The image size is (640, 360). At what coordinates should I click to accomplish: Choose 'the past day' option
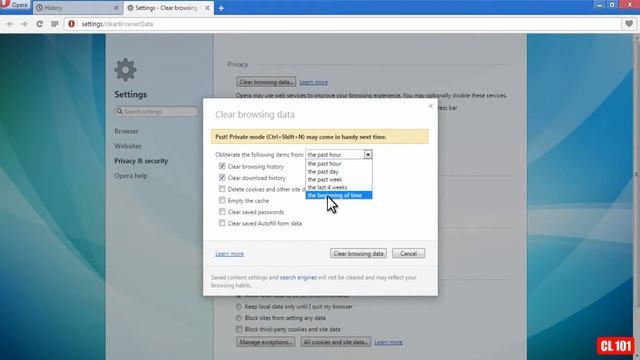(339, 171)
